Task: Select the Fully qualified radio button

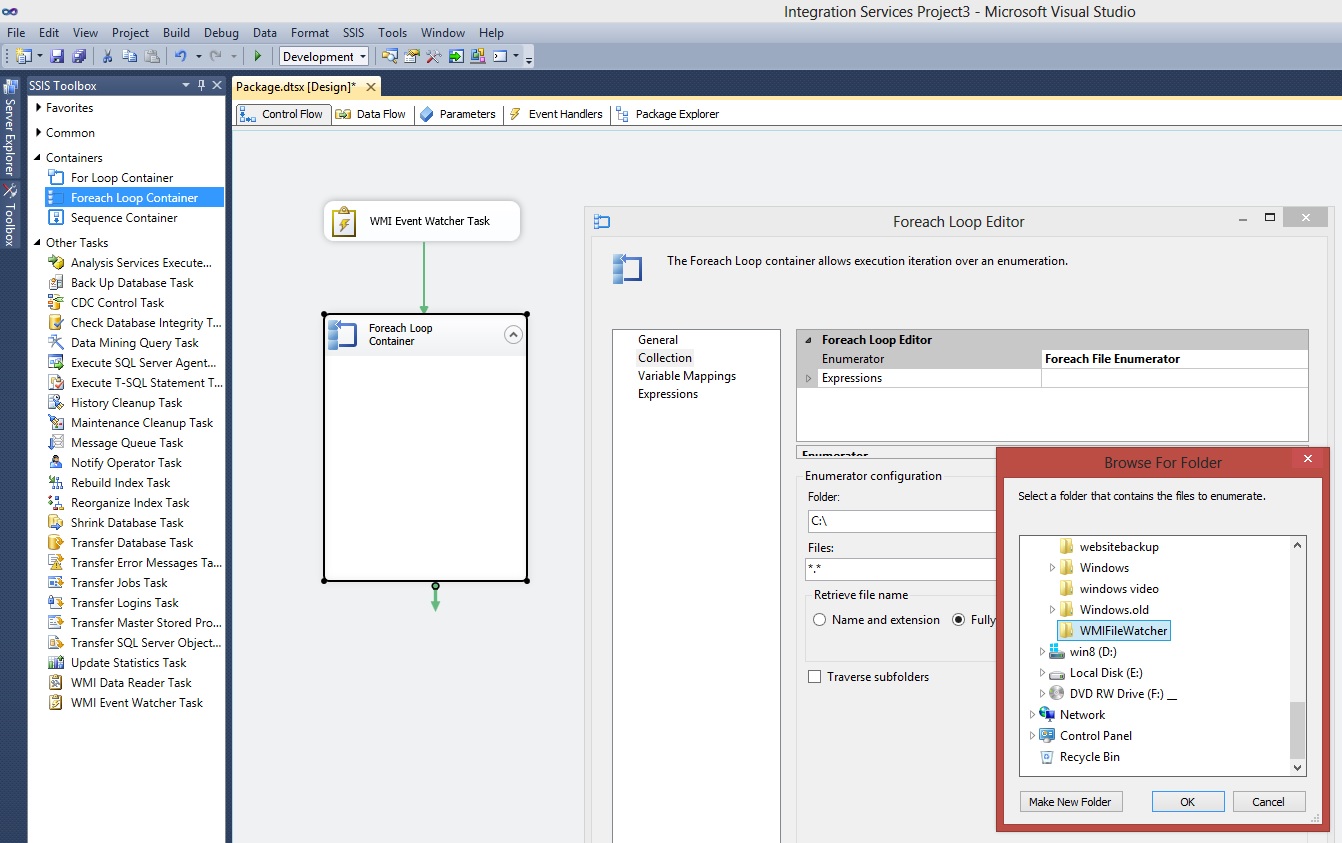Action: click(x=959, y=620)
